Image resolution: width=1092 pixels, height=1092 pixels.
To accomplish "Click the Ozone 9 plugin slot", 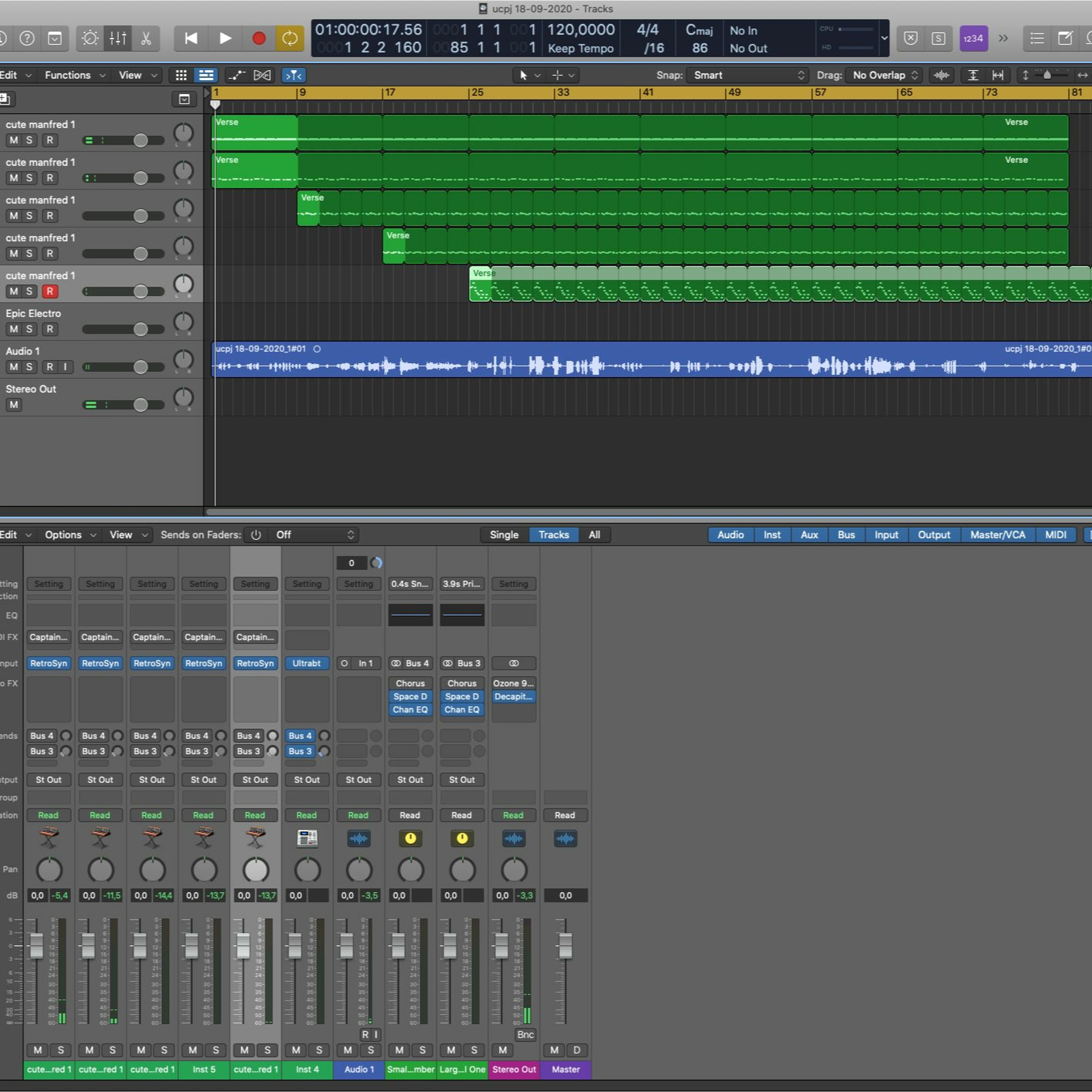I will (513, 683).
